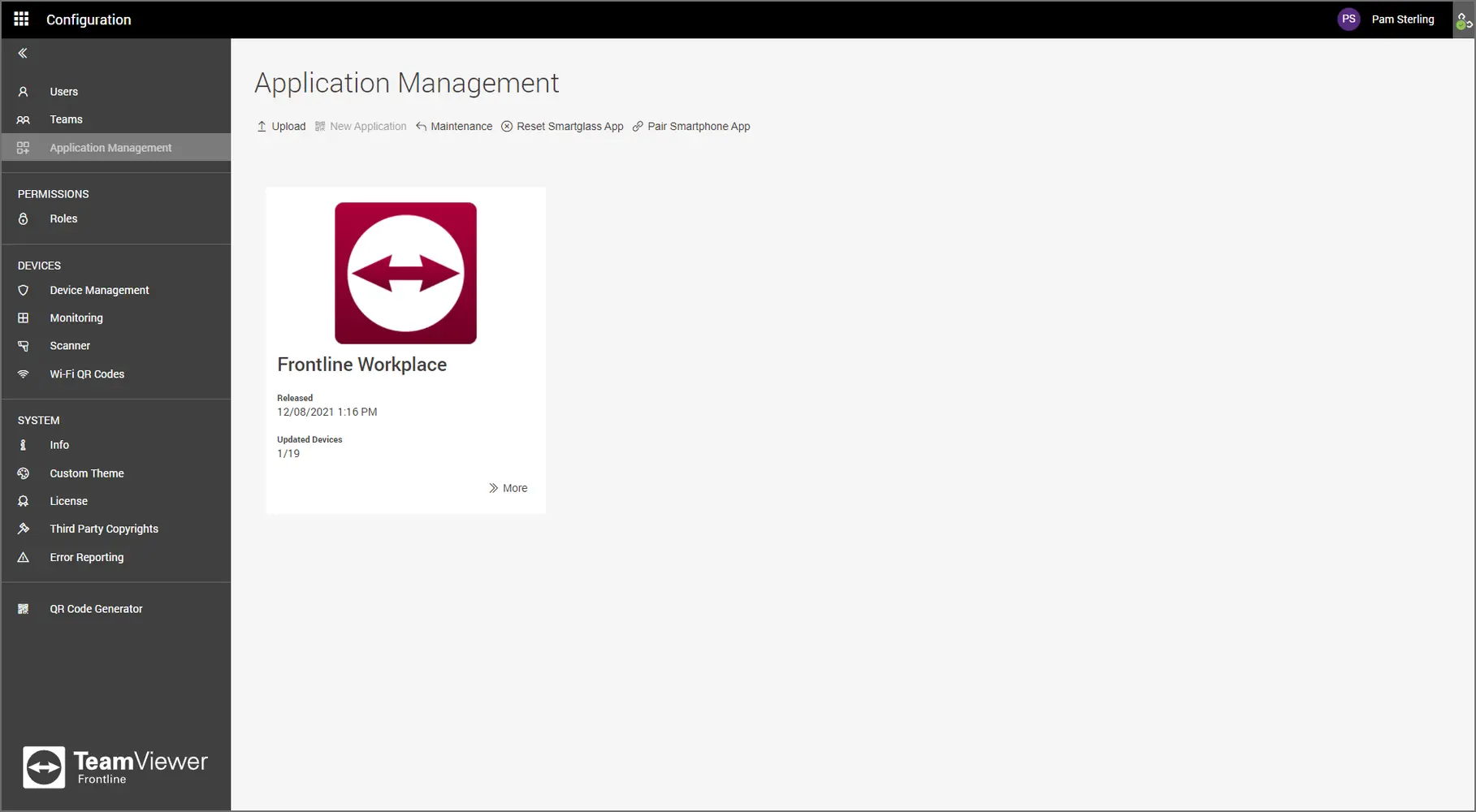Screen dimensions: 1476x812
Task: Click the Device Management shield icon
Action: 24,290
